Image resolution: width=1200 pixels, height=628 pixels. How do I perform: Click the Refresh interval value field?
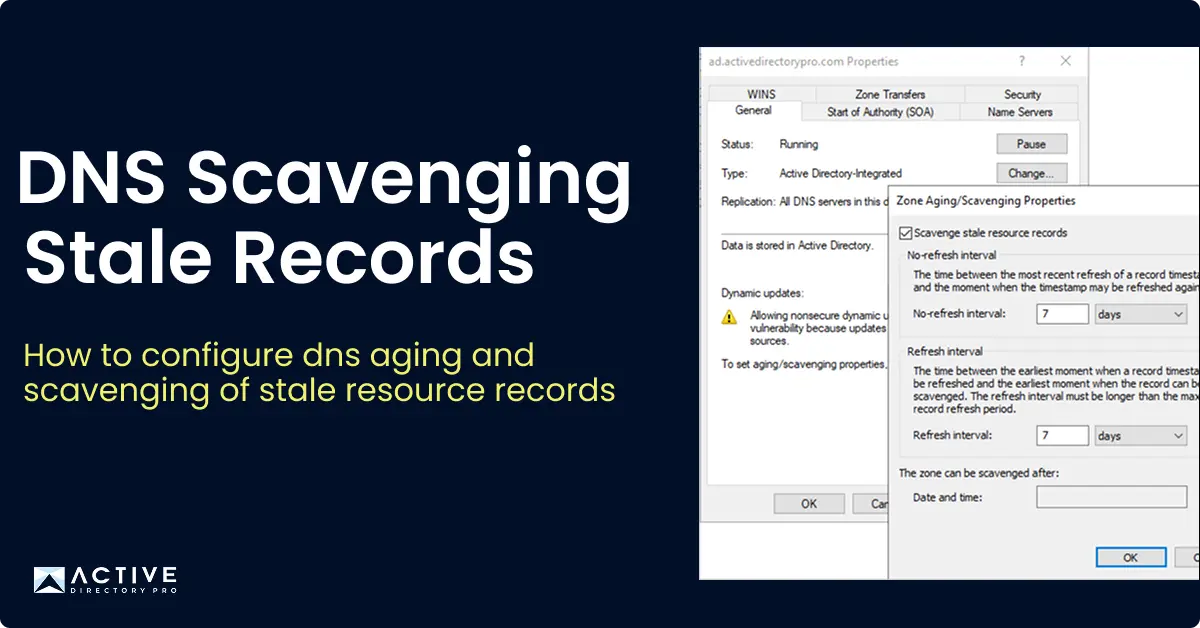tap(1062, 436)
